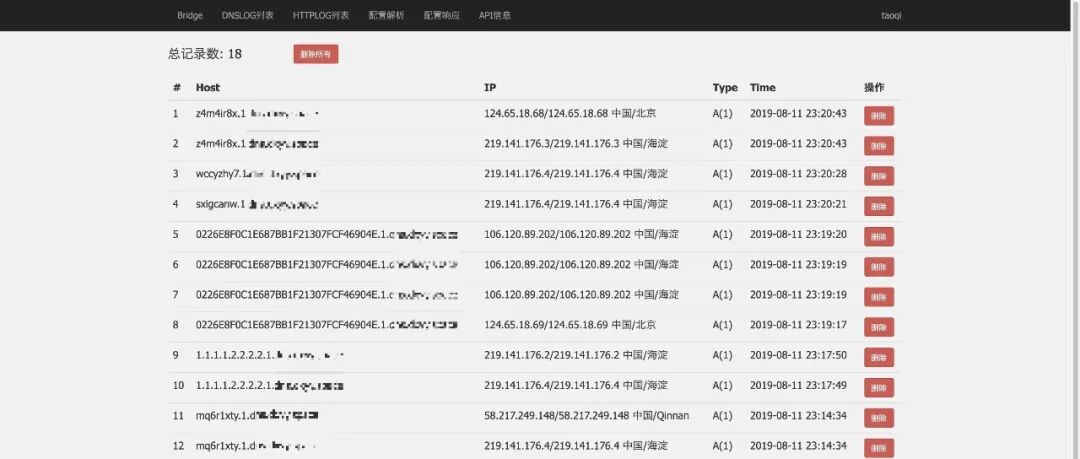Remove row 3 wccyzhy7 record
This screenshot has height=459, width=1080.
click(x=879, y=176)
